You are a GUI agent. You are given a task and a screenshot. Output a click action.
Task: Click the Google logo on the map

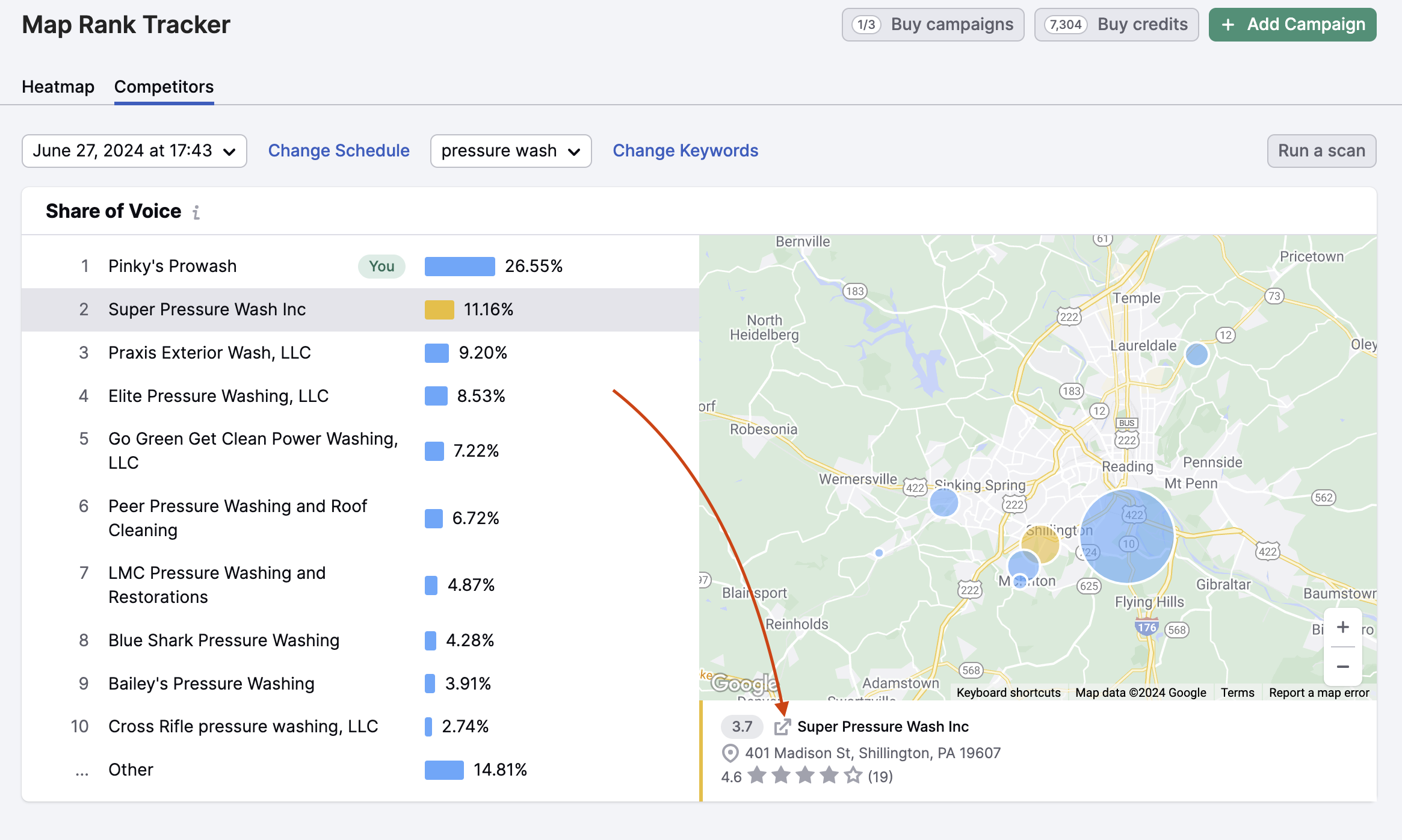(x=744, y=684)
